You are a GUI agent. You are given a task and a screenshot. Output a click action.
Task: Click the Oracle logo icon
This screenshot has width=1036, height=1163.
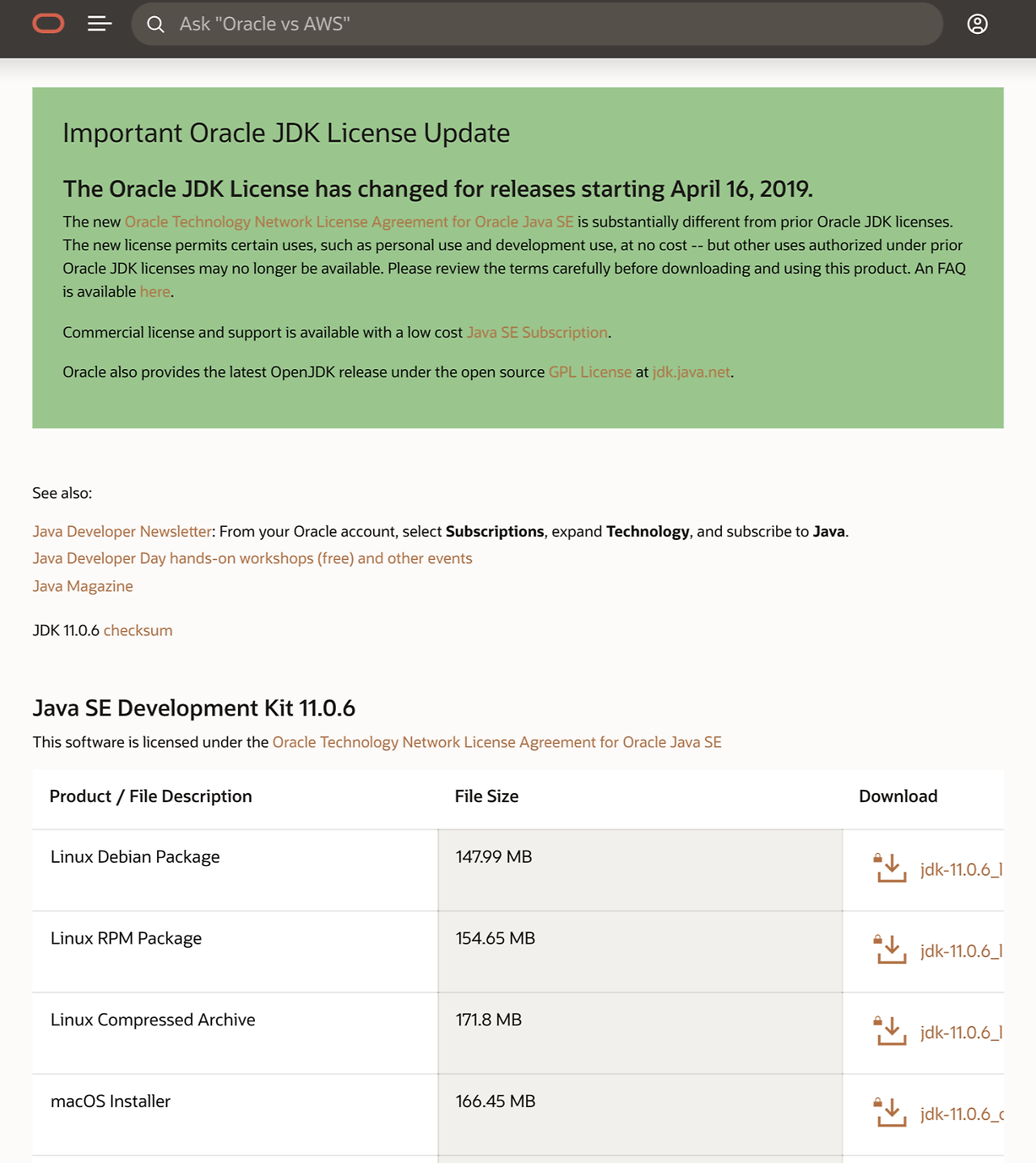(49, 24)
